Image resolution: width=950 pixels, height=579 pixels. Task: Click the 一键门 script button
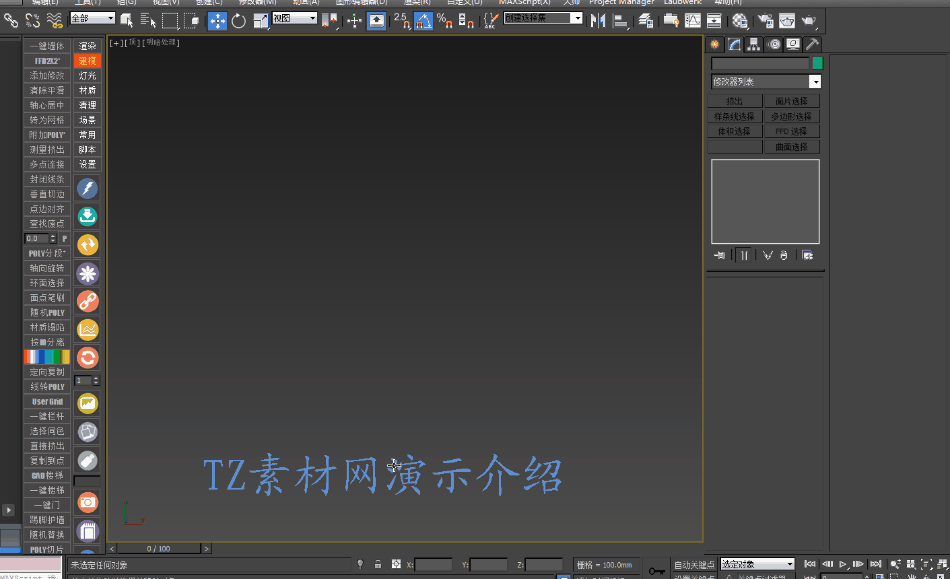(47, 505)
